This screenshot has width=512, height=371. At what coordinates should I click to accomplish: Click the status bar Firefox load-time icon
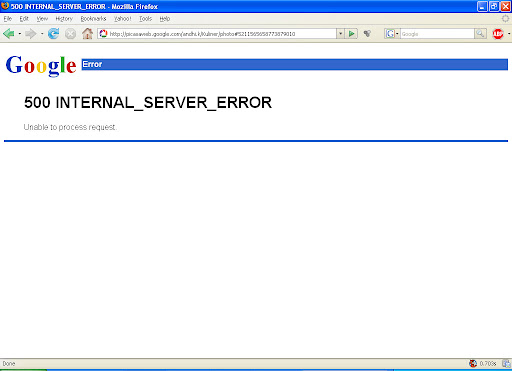[473, 363]
